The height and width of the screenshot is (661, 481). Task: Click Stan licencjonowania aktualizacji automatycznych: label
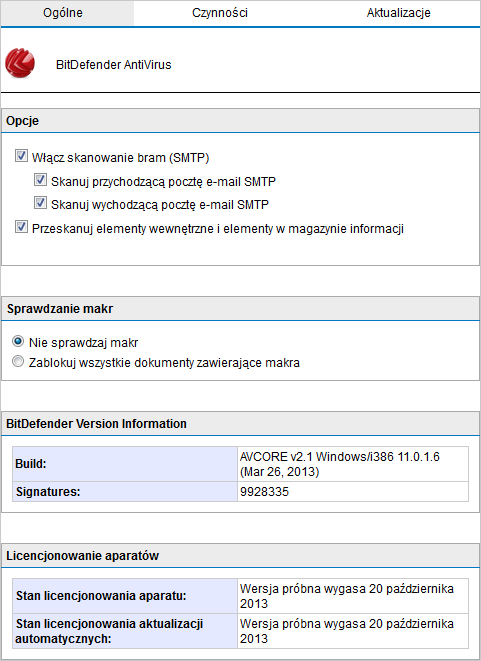pyautogui.click(x=125, y=631)
